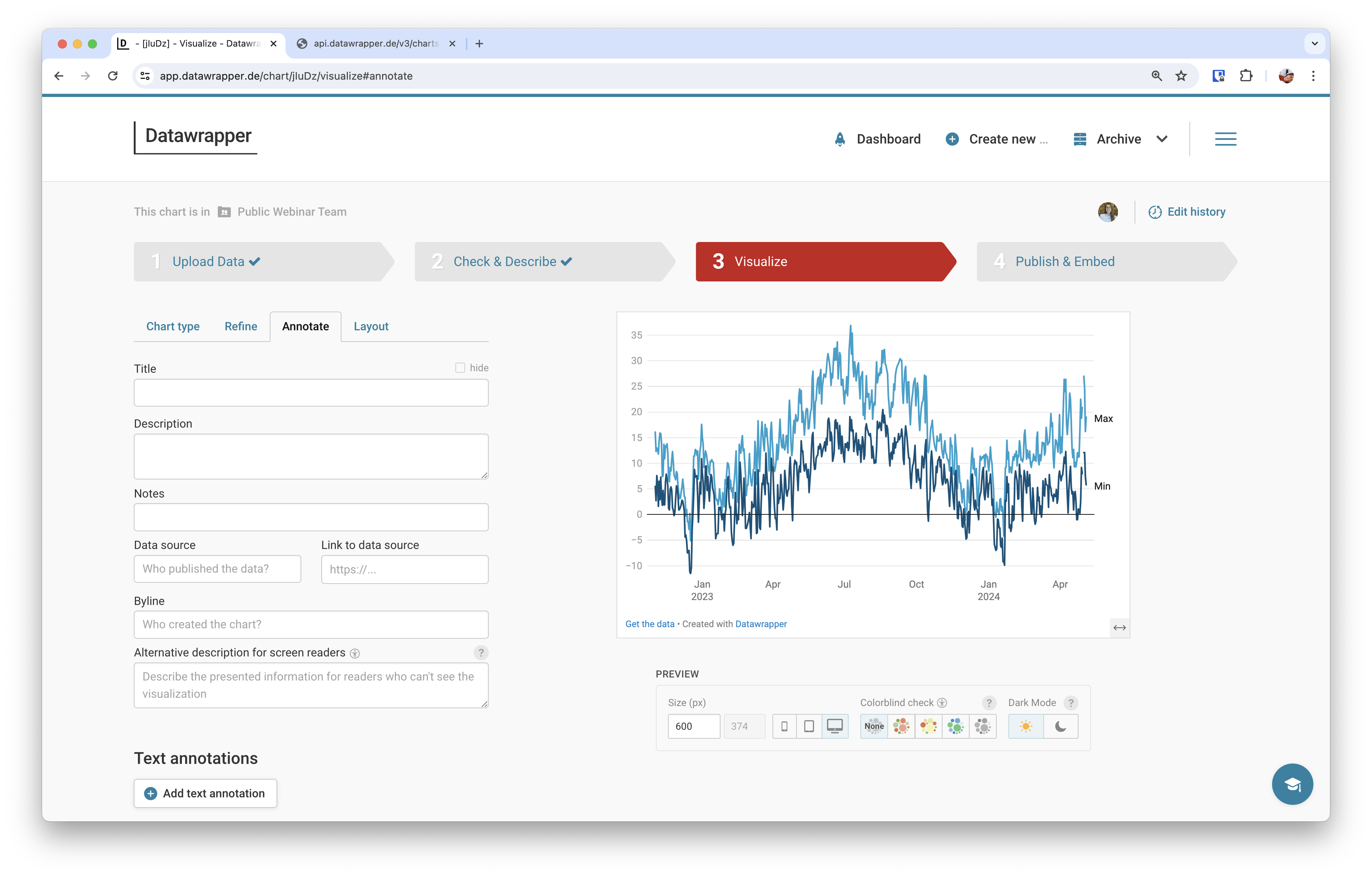The width and height of the screenshot is (1372, 877).
Task: Click the browser back arrow
Action: [59, 76]
